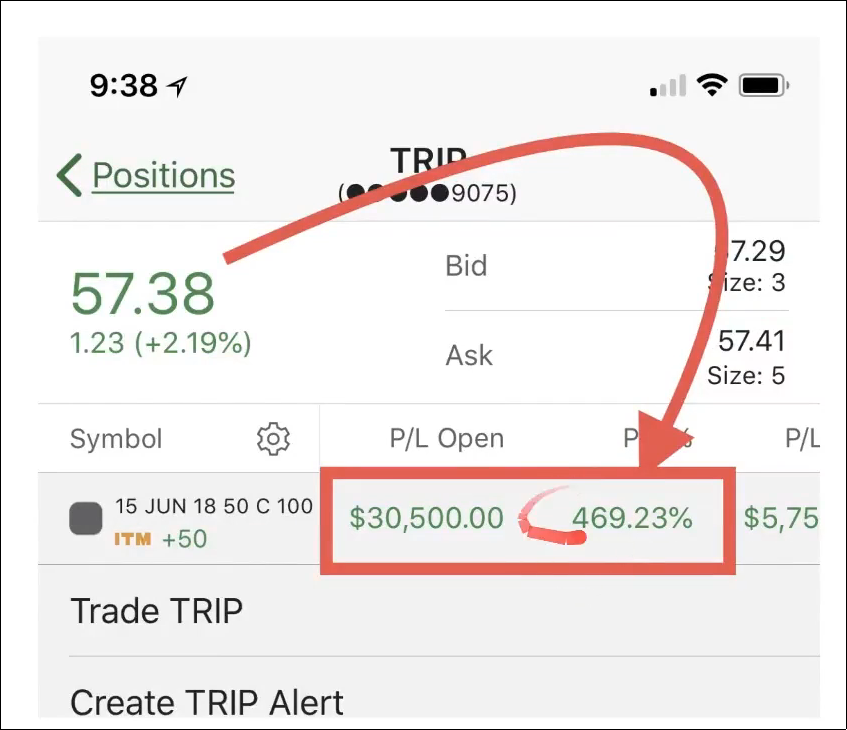Tap the Wi-Fi status icon
Image resolution: width=847 pixels, height=730 pixels.
click(712, 85)
